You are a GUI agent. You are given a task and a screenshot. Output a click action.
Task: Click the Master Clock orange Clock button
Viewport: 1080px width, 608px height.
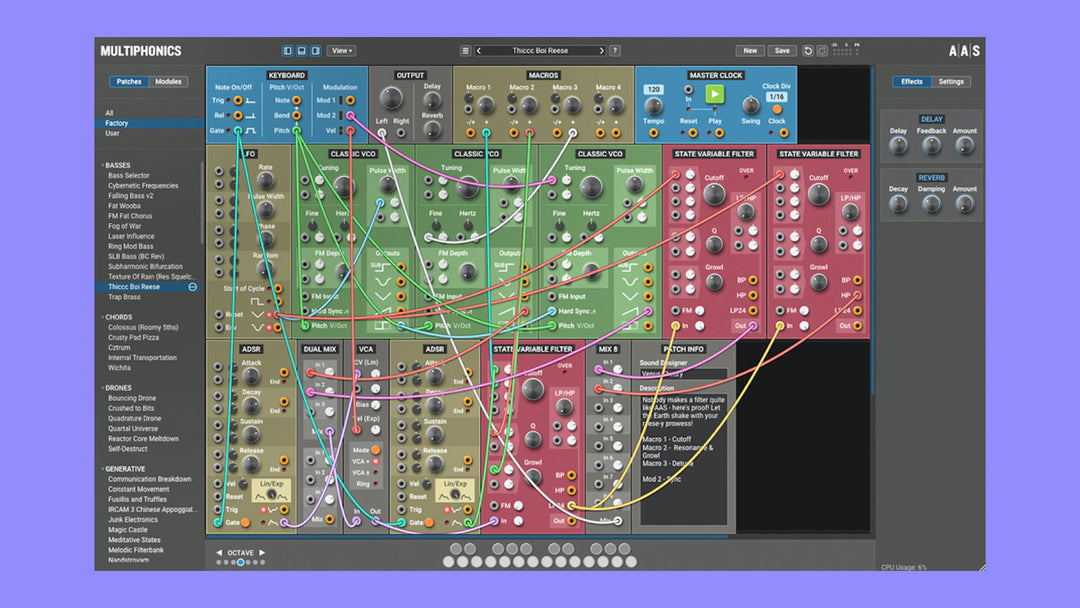(777, 109)
